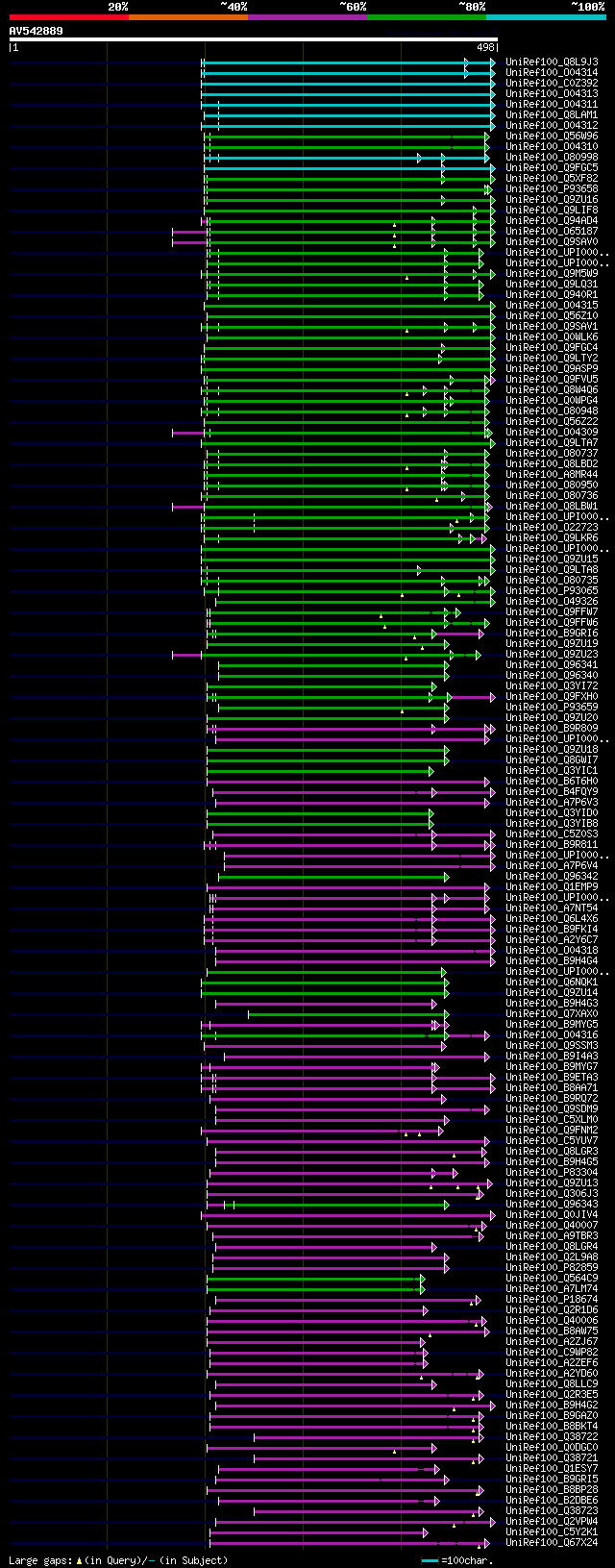This screenshot has width=615, height=1568.
Task: Select subject label UniRef100_Q8GWI7
Action: [x=552, y=759]
